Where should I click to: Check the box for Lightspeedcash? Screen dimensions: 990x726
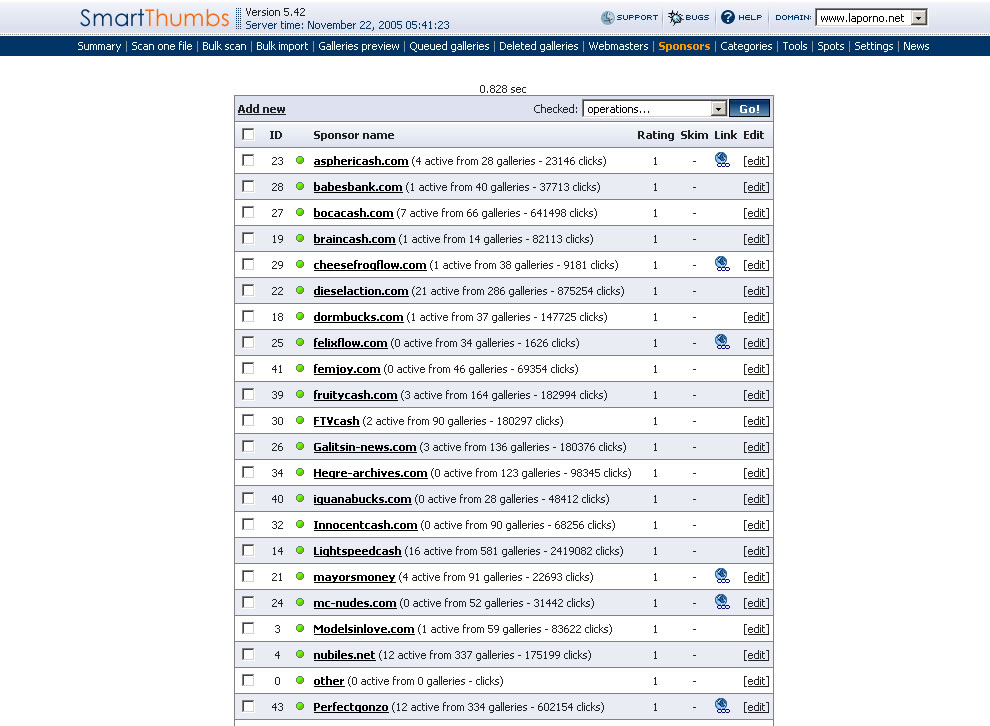coord(248,550)
